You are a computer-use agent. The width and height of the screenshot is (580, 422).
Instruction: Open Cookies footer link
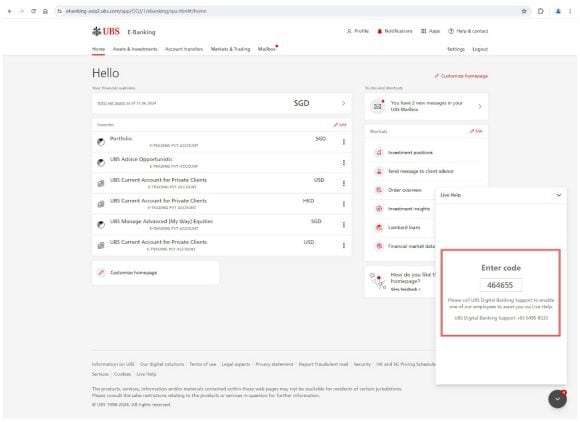pyautogui.click(x=122, y=374)
